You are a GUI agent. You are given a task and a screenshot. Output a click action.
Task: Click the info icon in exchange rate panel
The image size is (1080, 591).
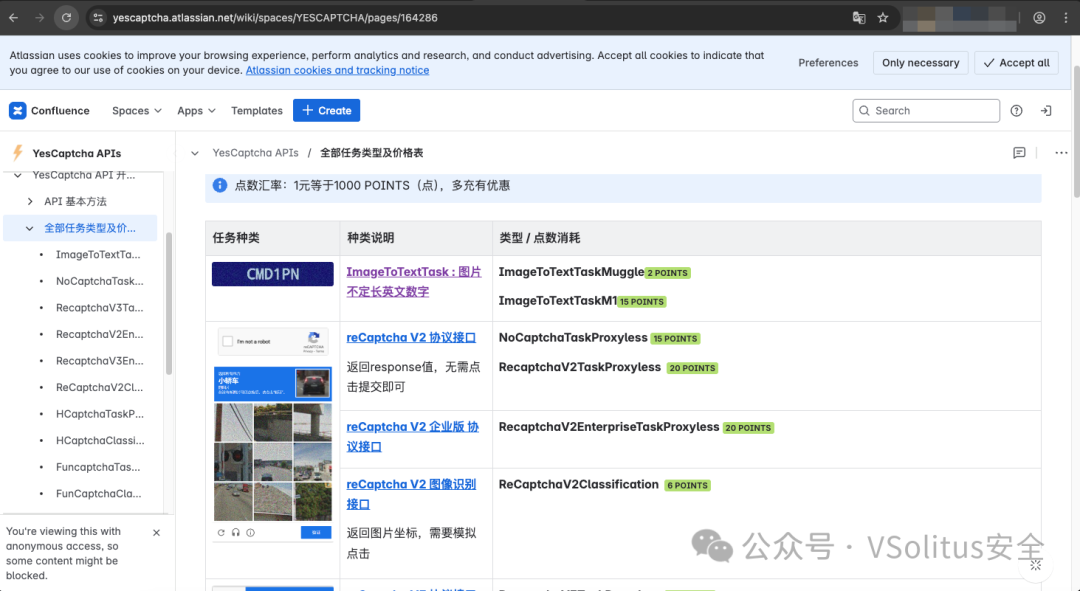[220, 185]
